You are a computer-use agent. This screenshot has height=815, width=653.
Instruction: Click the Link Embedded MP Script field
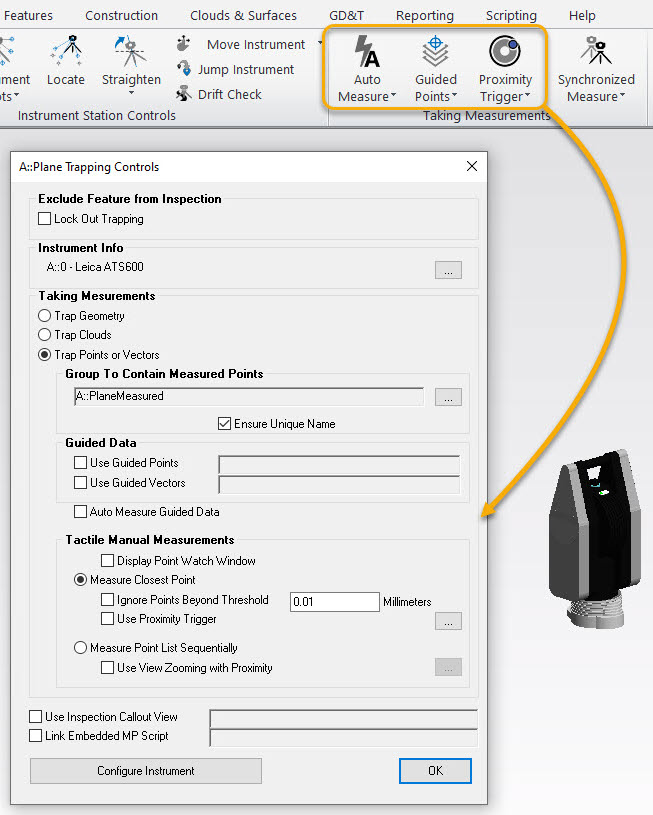(343, 738)
